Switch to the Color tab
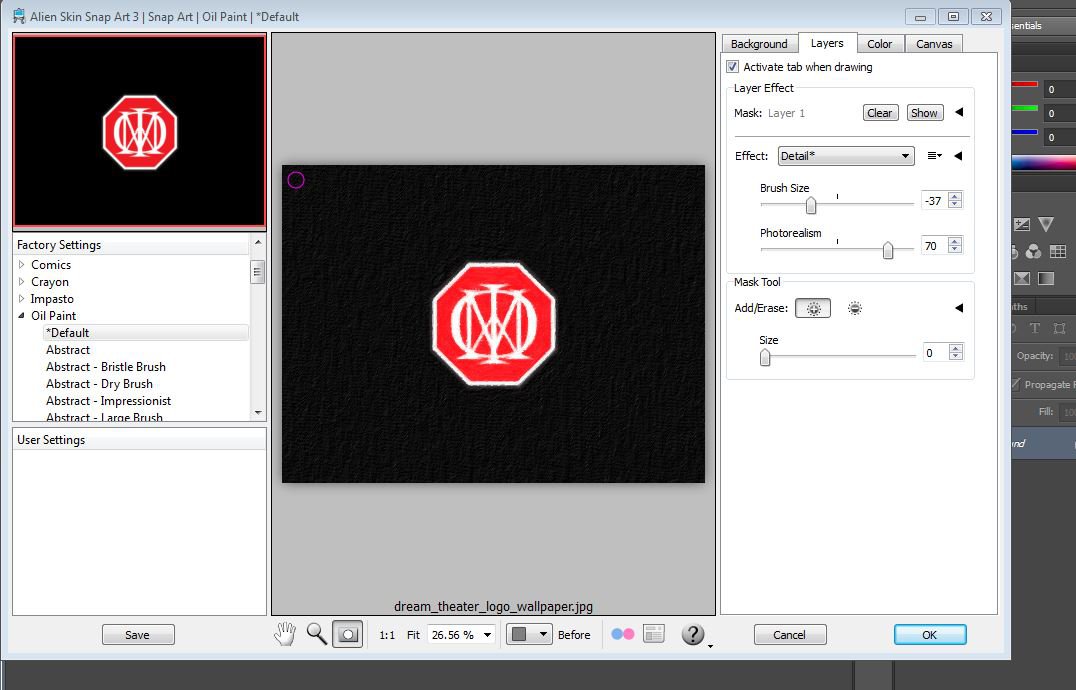The height and width of the screenshot is (690, 1076). 880,44
